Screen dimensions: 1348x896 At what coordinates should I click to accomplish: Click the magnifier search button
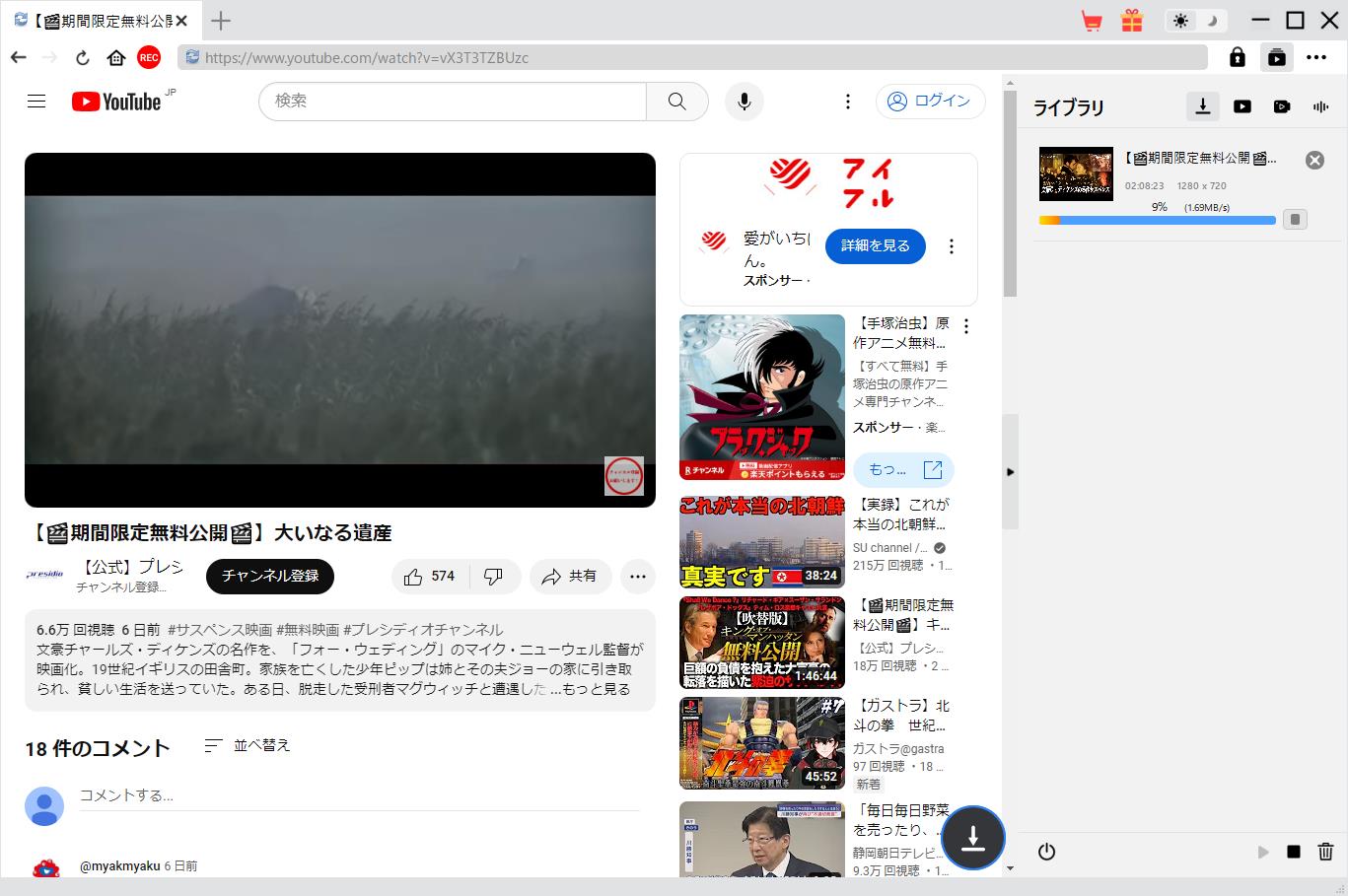pos(676,101)
